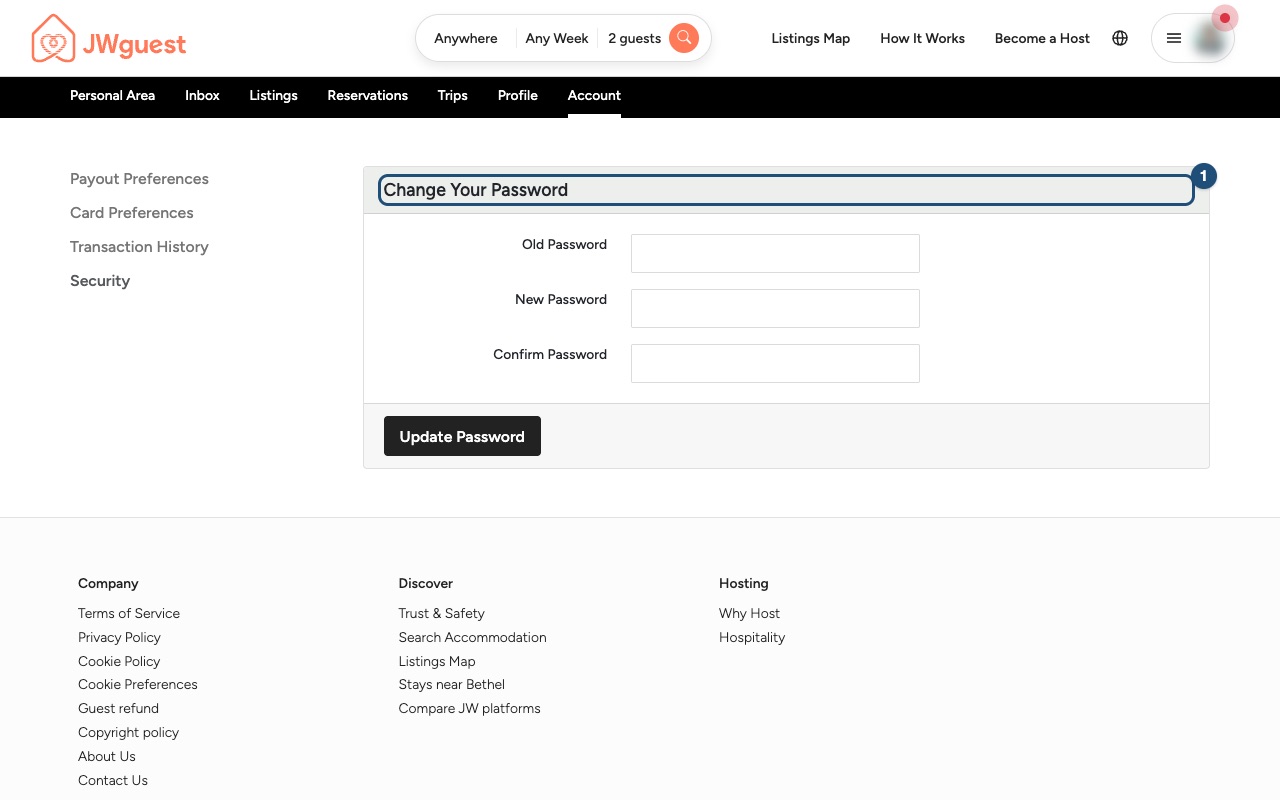Open About Us footer link

(x=107, y=756)
